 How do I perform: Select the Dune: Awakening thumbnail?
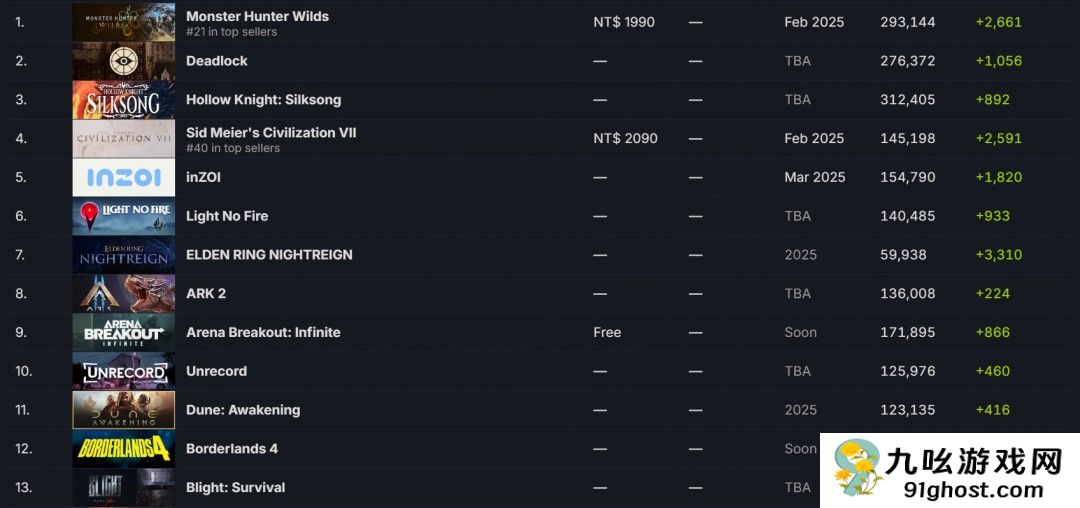coord(123,410)
